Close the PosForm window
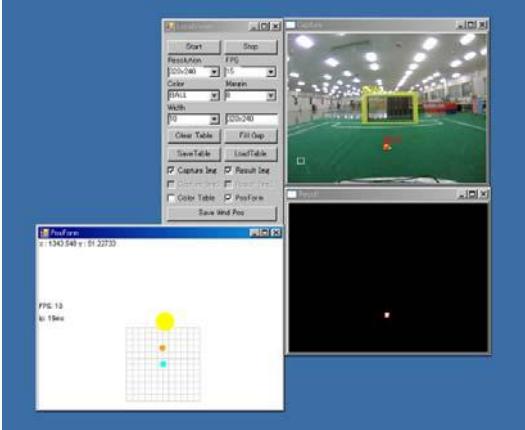Screen dimensions: 525x430 [276, 233]
